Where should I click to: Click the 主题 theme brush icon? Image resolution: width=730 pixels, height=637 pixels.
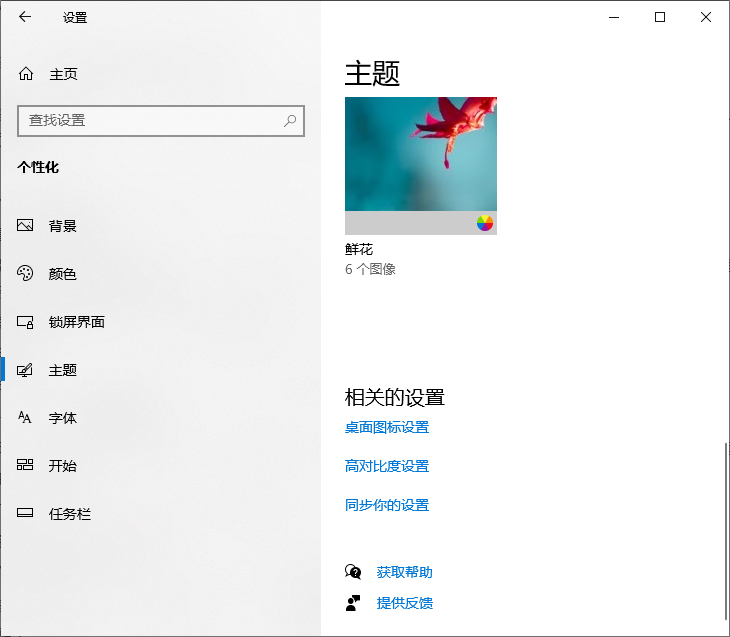25,370
